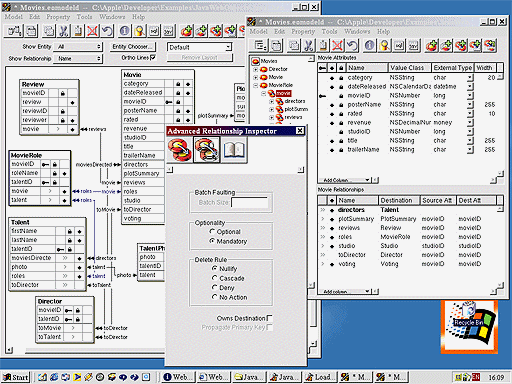Image resolution: width=512 pixels, height=384 pixels.
Task: Click the Internet Explorer quick launch icon in taskbar
Action: [x=54, y=377]
